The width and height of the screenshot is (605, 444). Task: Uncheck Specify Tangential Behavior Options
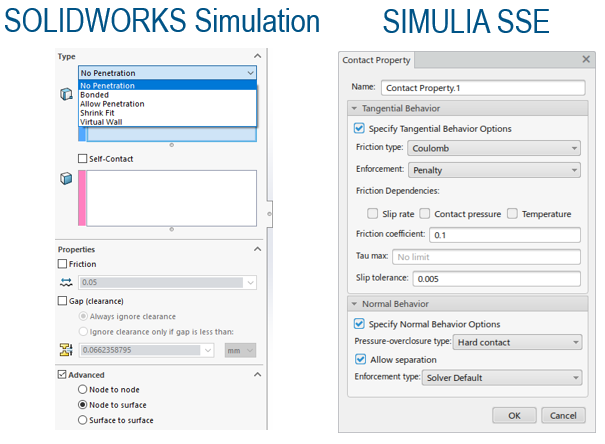[x=359, y=129]
